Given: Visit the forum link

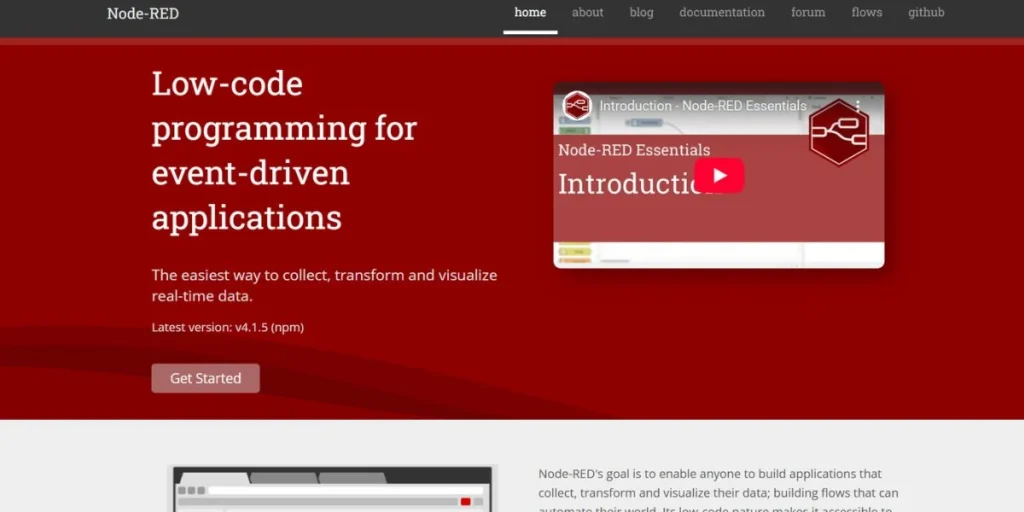Looking at the screenshot, I should click(808, 13).
